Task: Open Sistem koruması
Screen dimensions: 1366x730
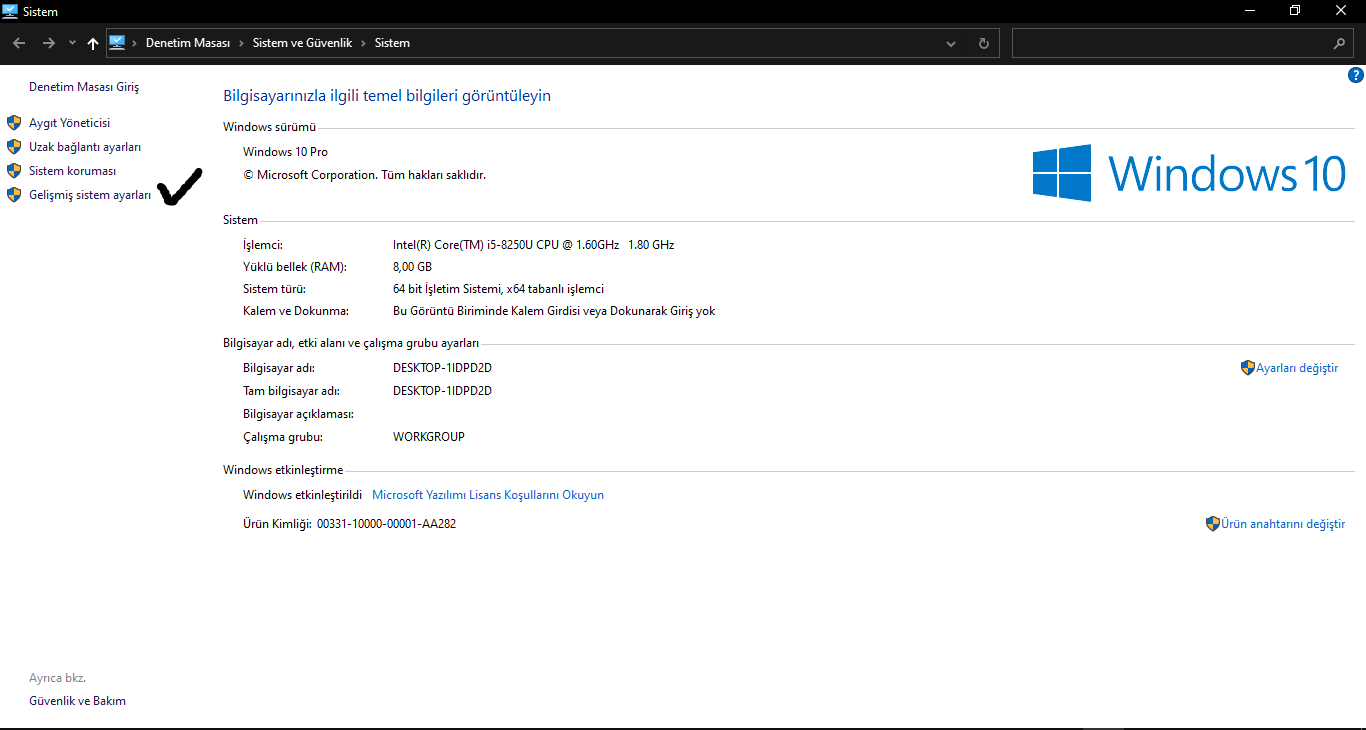Action: click(72, 171)
